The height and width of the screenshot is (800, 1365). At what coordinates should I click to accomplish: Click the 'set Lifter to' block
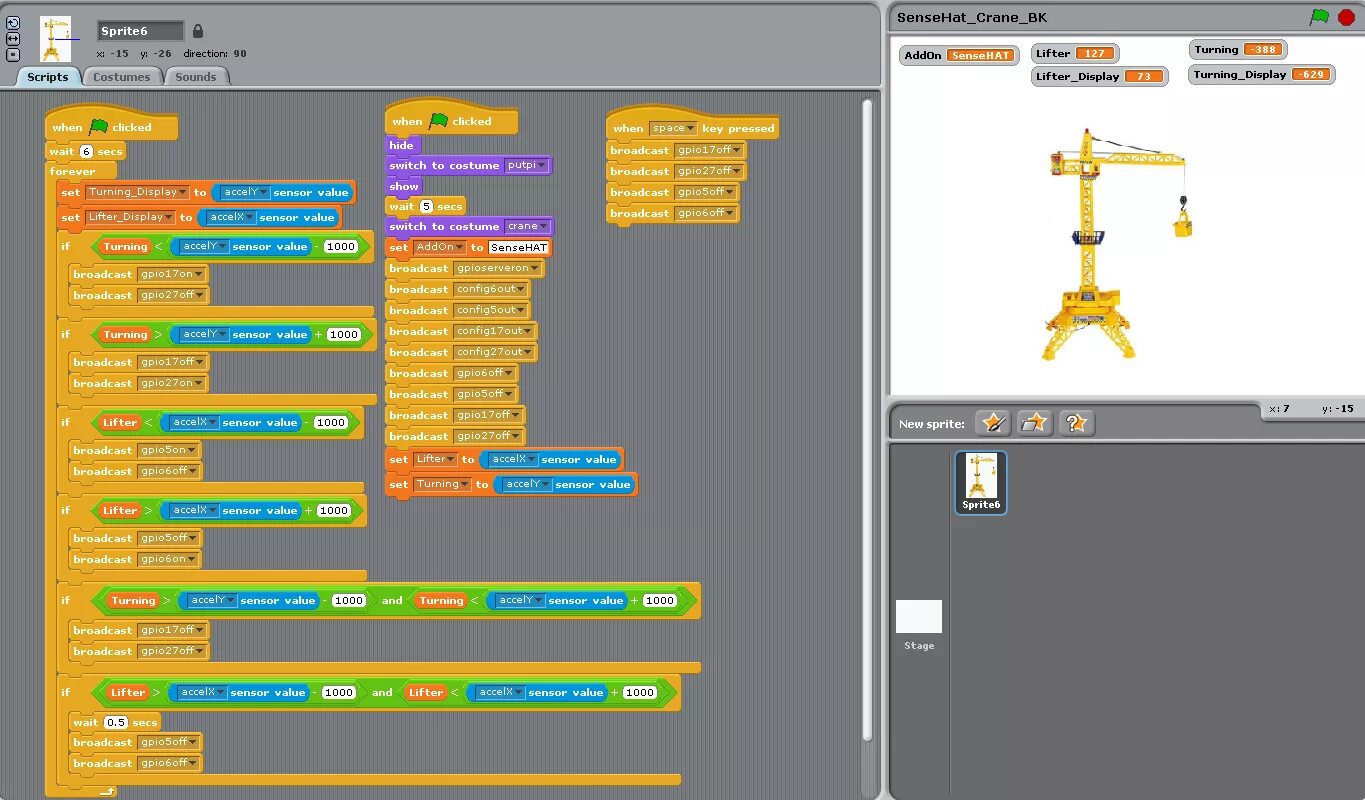(x=504, y=459)
